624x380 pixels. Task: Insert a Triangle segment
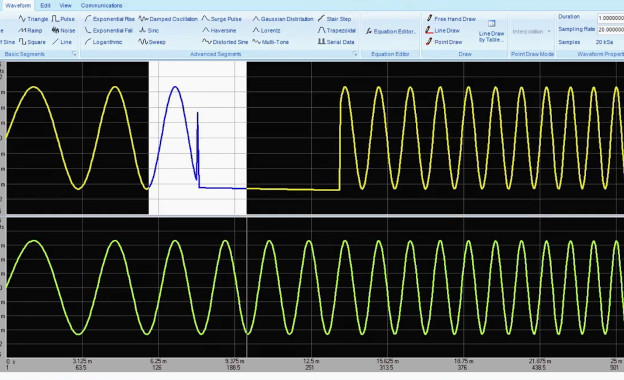click(33, 19)
